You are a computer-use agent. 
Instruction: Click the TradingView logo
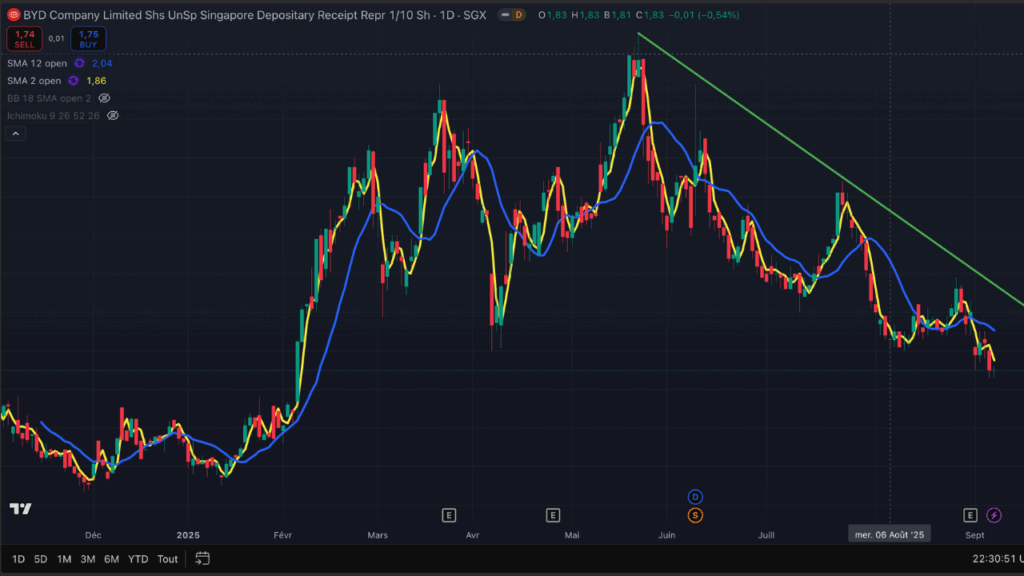20,509
